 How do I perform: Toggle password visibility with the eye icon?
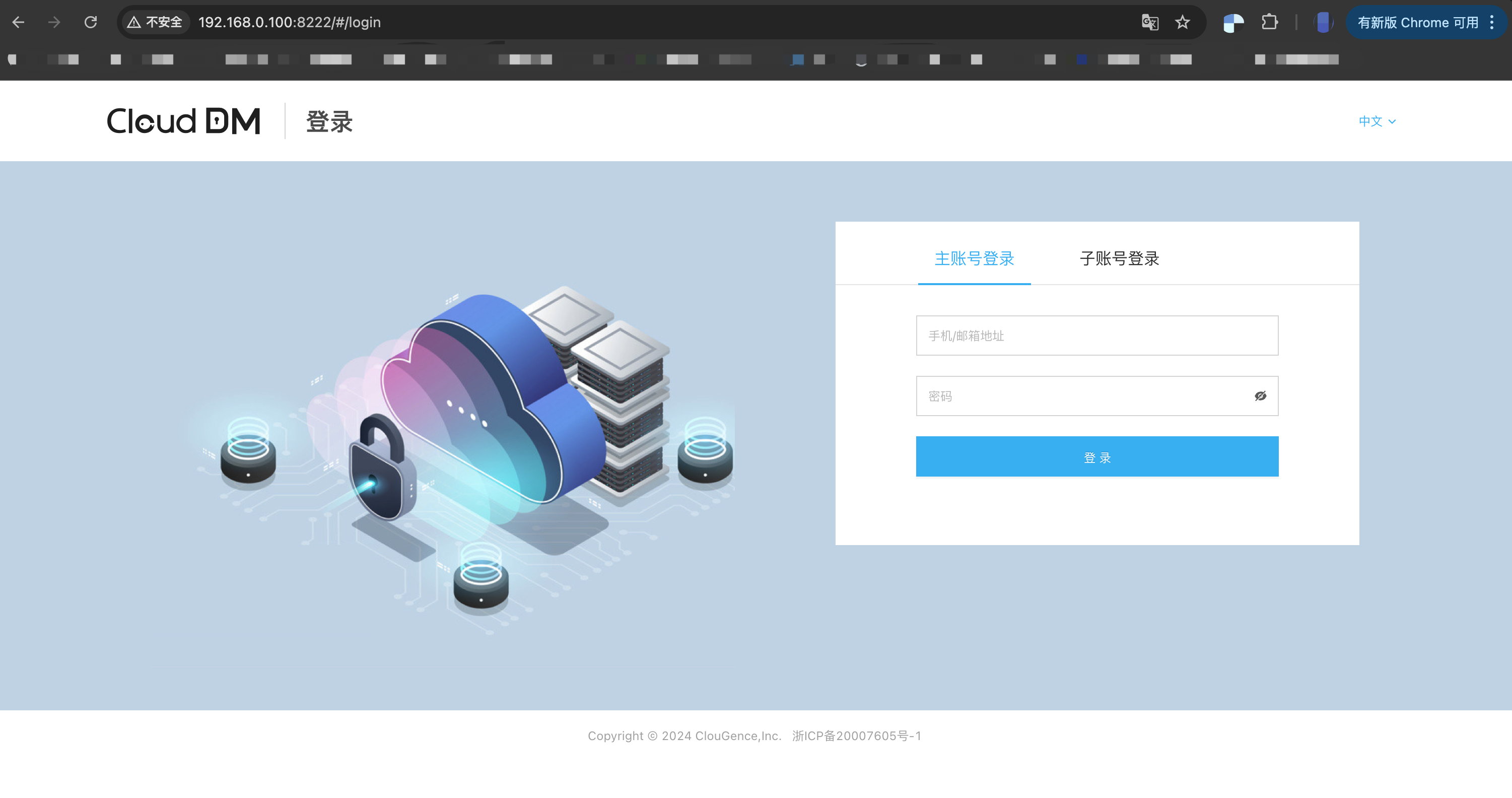[x=1260, y=396]
